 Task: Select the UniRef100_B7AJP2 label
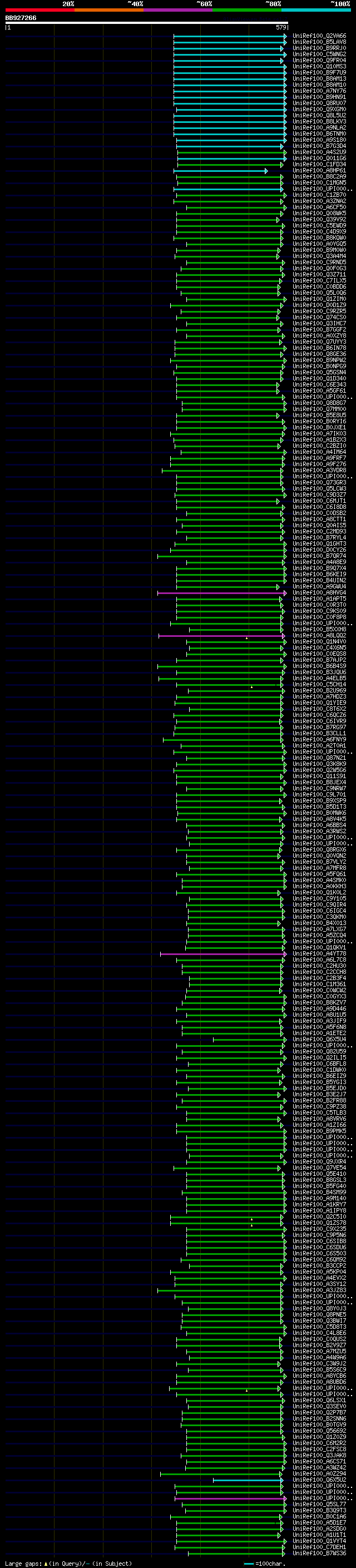pos(319,660)
